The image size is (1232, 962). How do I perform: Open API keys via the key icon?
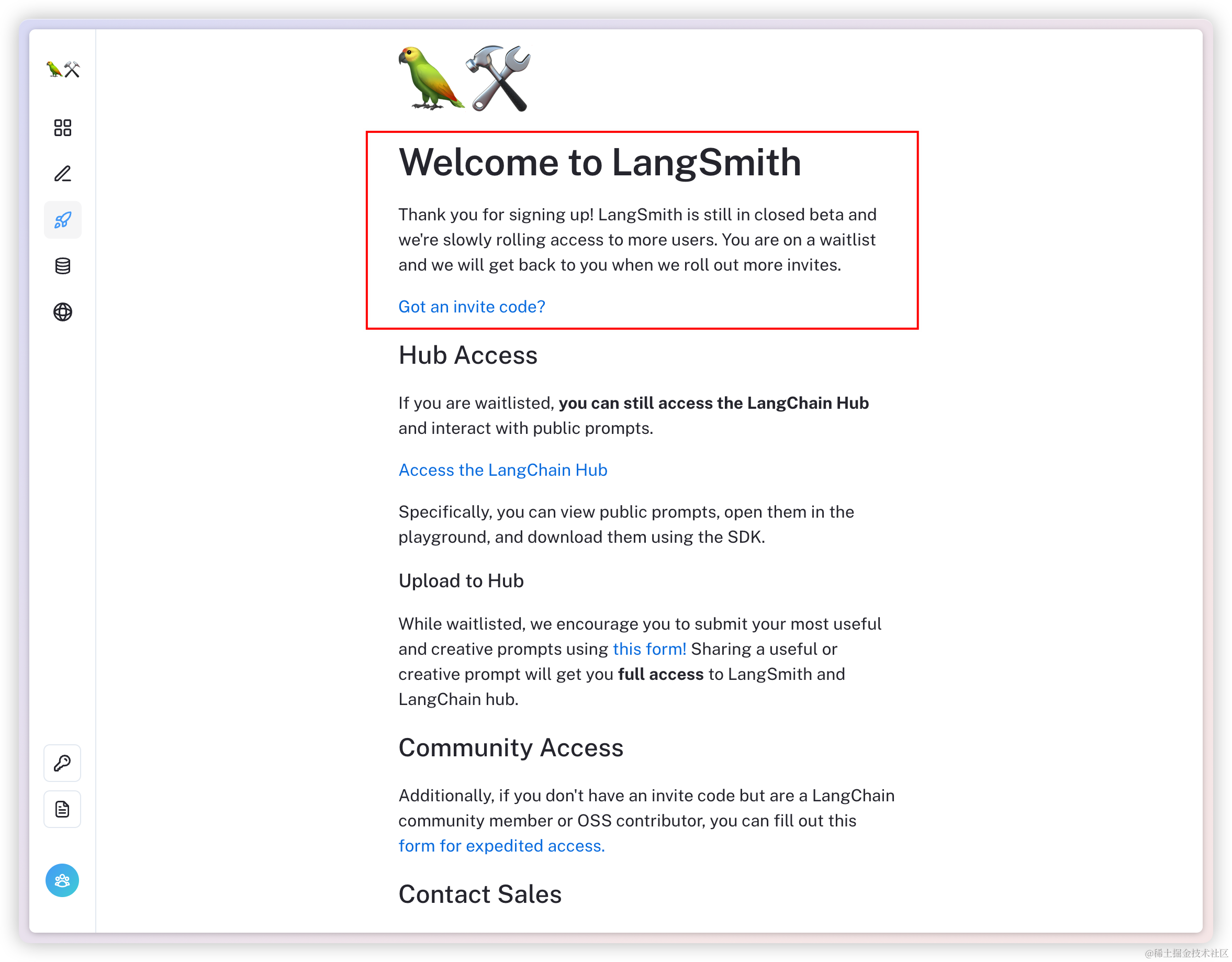tap(62, 764)
